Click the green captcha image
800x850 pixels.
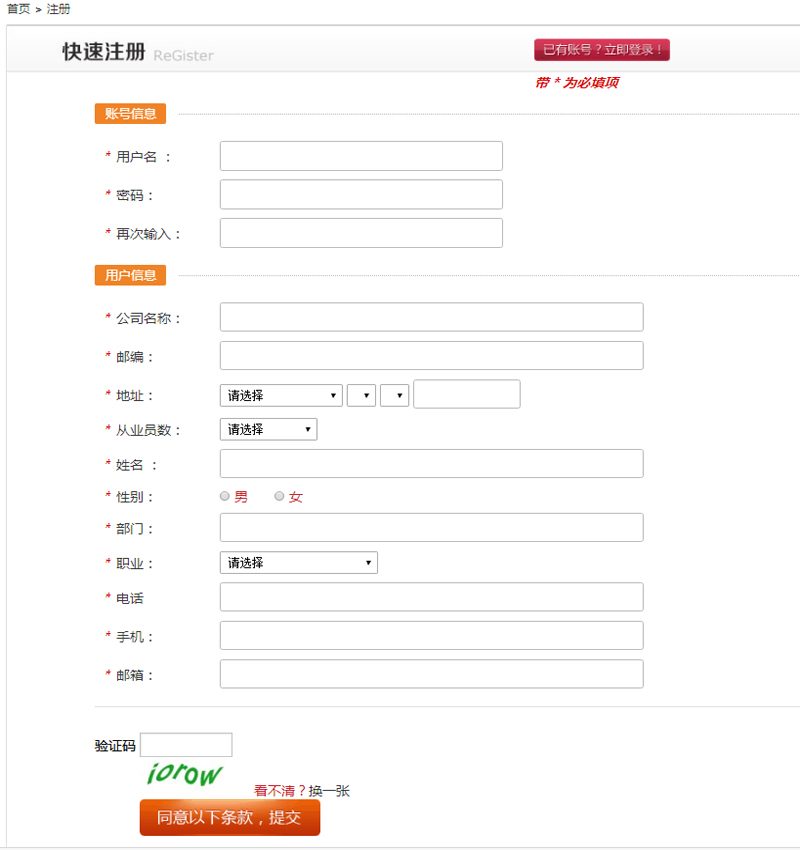[x=185, y=774]
